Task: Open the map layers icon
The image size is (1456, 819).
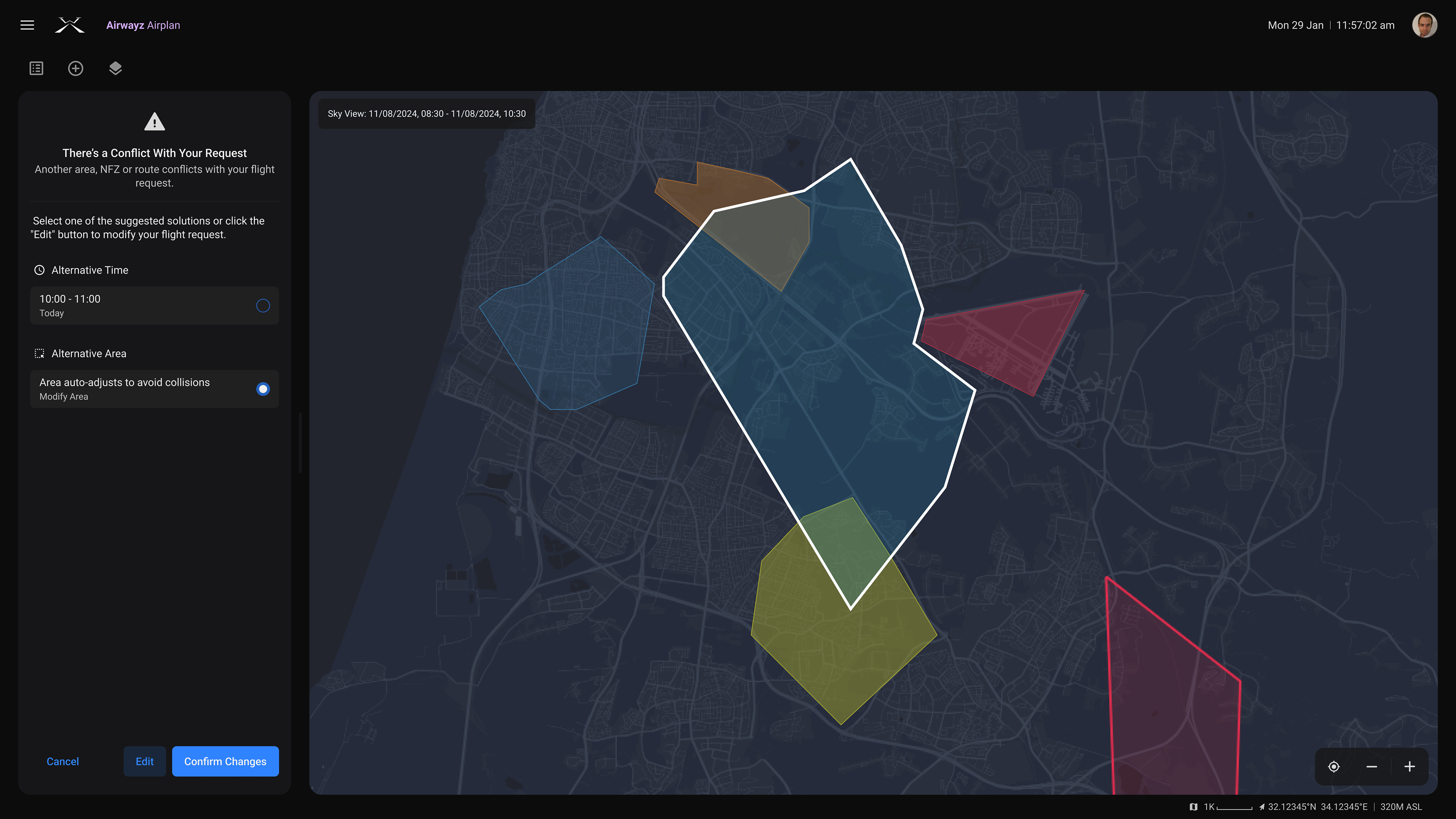Action: 115,68
